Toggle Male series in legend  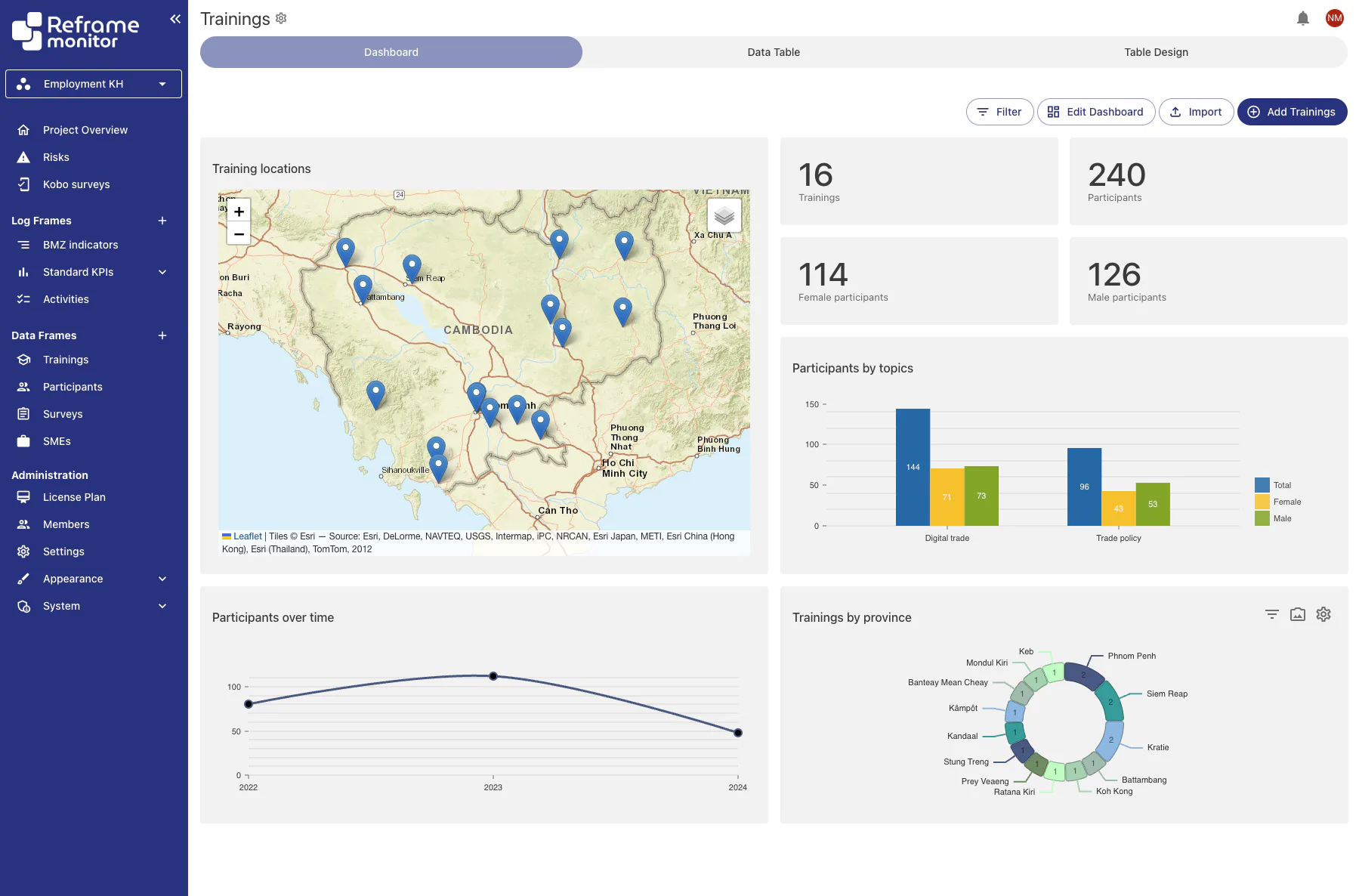[1273, 518]
